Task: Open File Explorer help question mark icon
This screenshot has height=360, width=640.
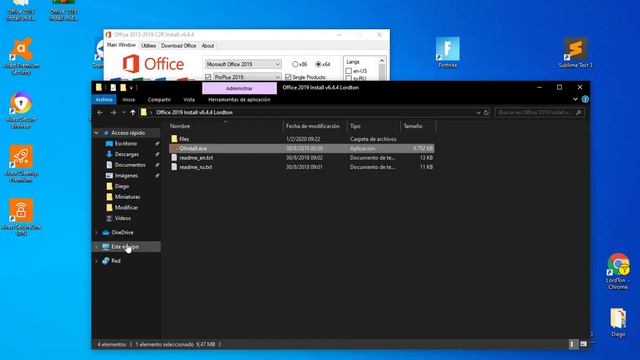Action: pos(585,99)
